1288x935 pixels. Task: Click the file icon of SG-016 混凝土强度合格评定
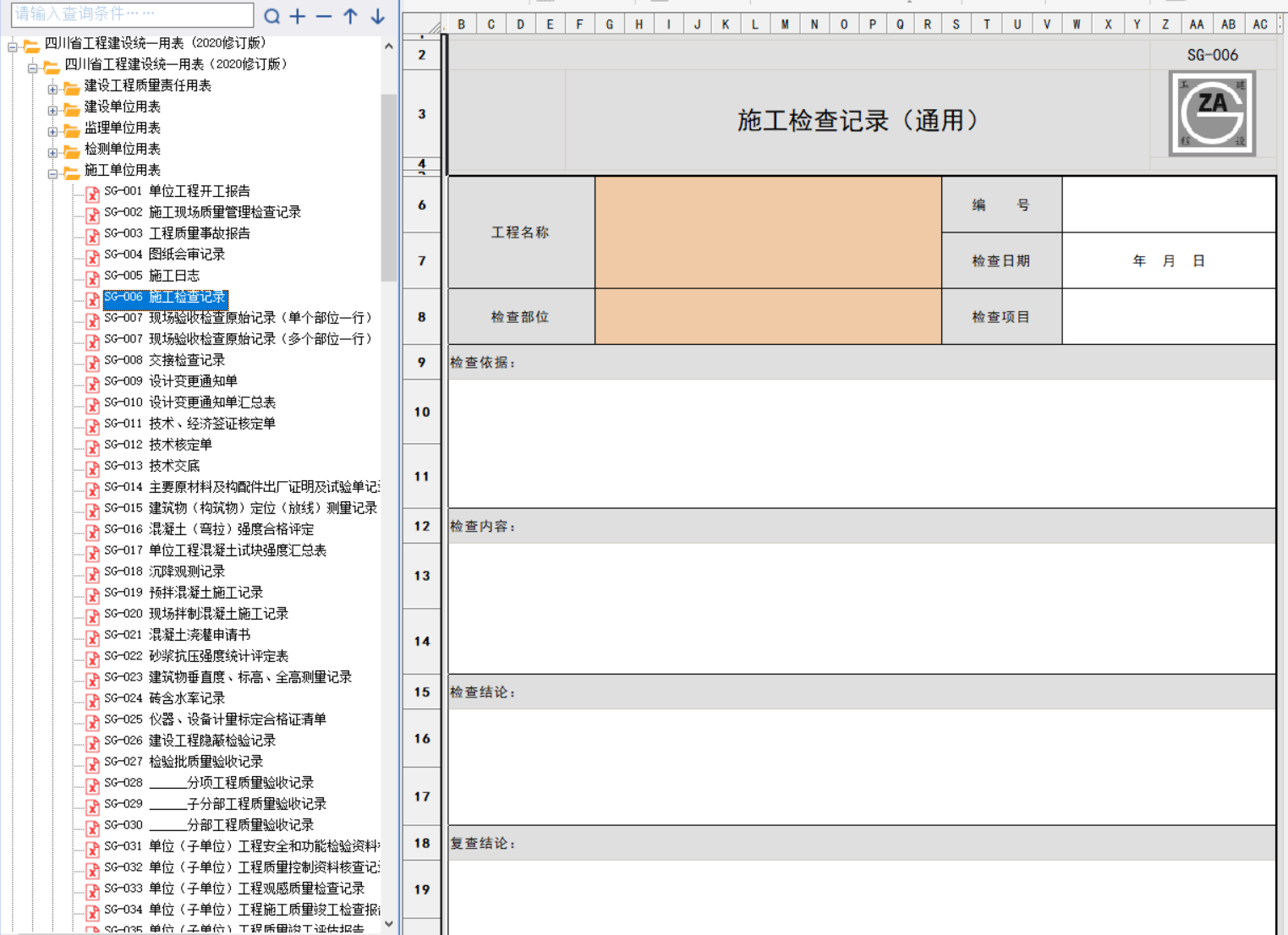point(92,533)
